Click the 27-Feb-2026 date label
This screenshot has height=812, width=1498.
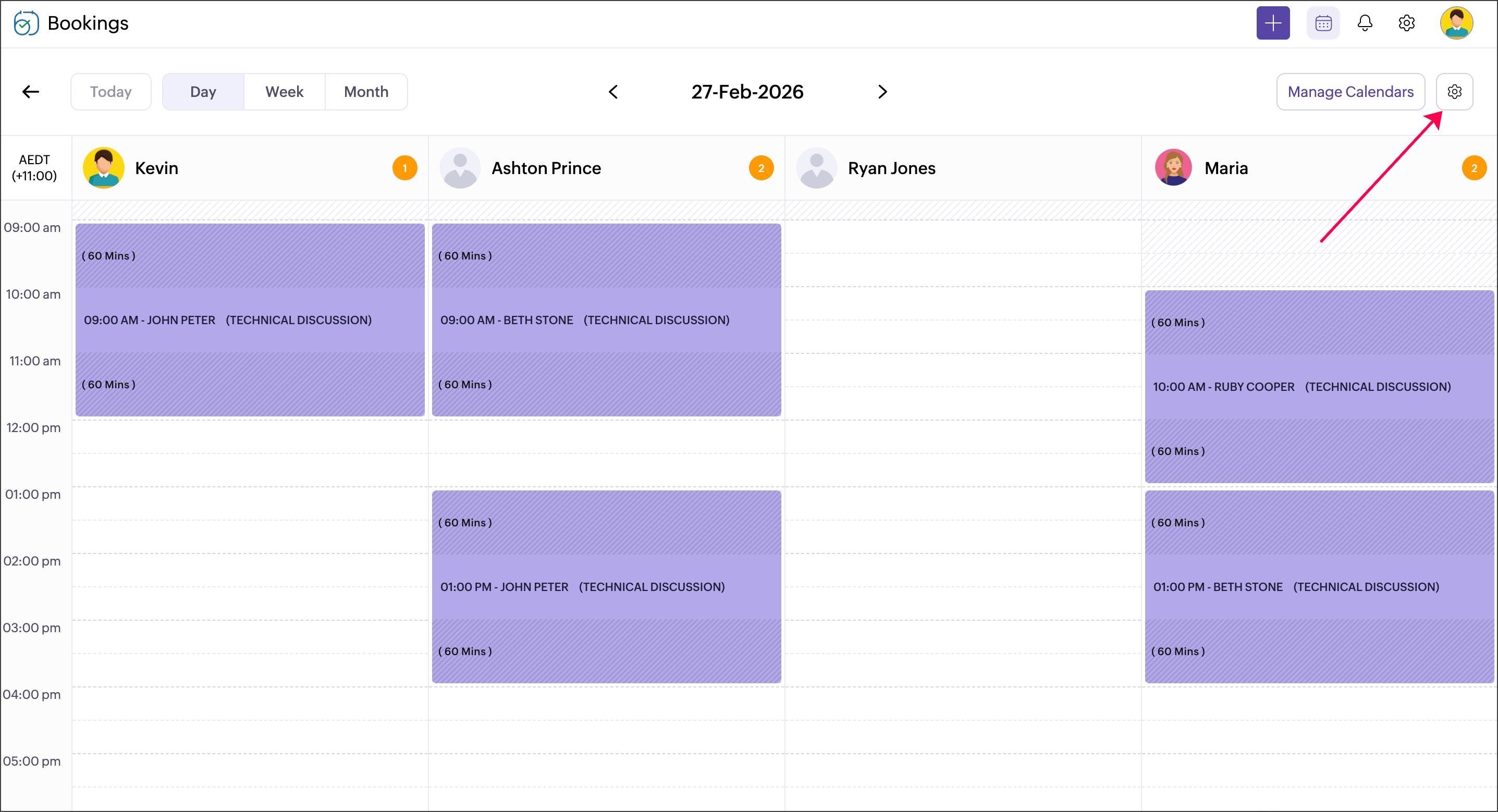tap(747, 91)
